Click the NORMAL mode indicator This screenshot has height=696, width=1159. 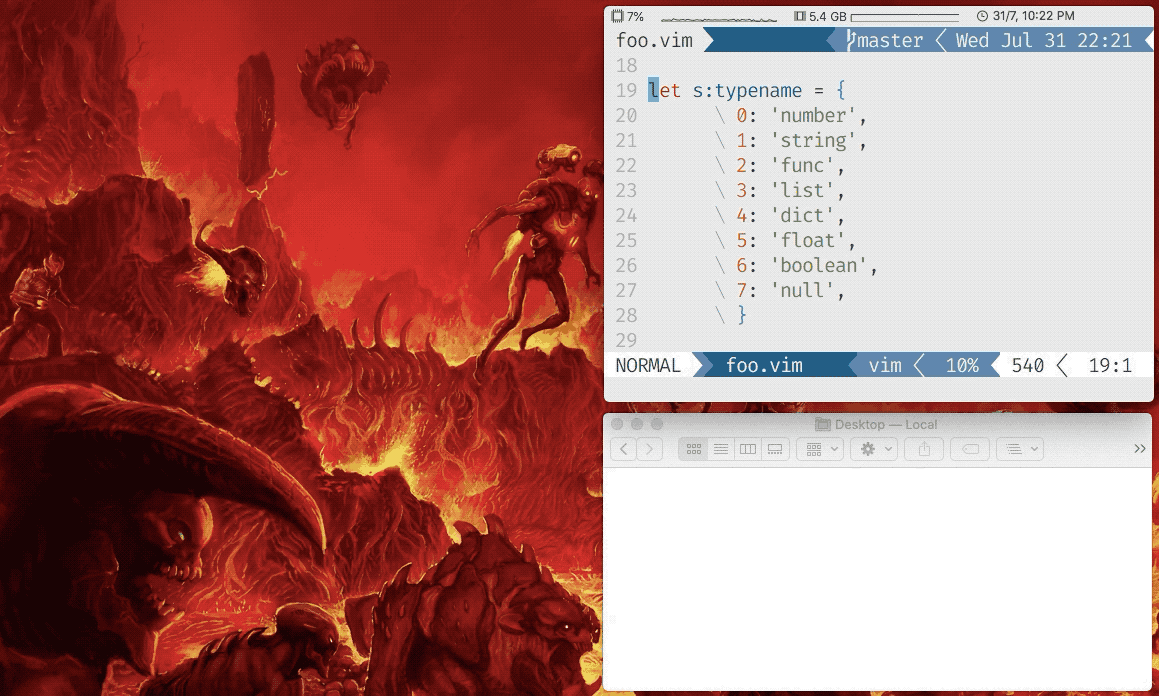tap(648, 365)
